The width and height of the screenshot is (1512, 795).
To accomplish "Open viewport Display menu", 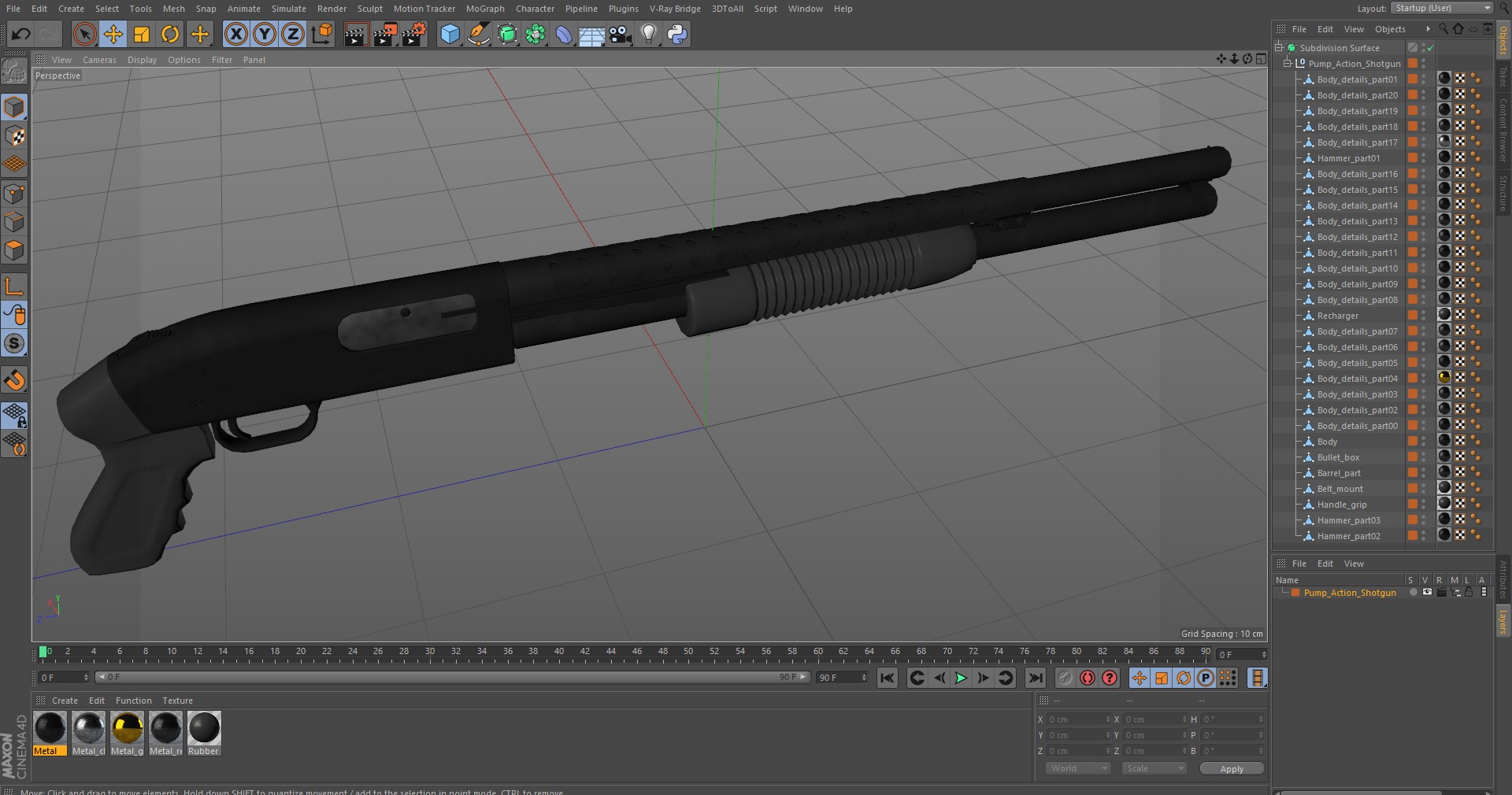I will (142, 60).
